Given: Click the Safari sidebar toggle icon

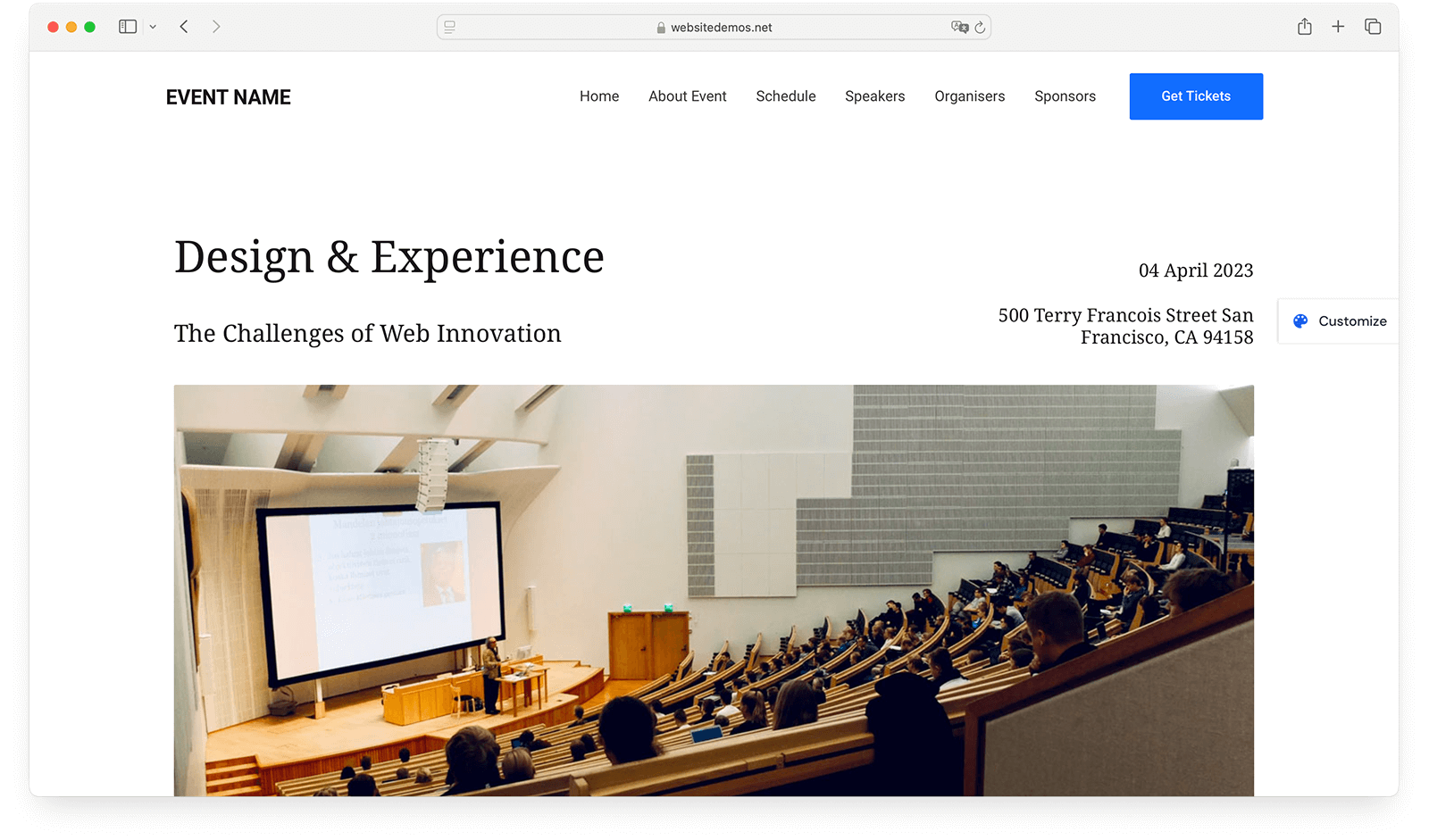Looking at the screenshot, I should click(128, 27).
